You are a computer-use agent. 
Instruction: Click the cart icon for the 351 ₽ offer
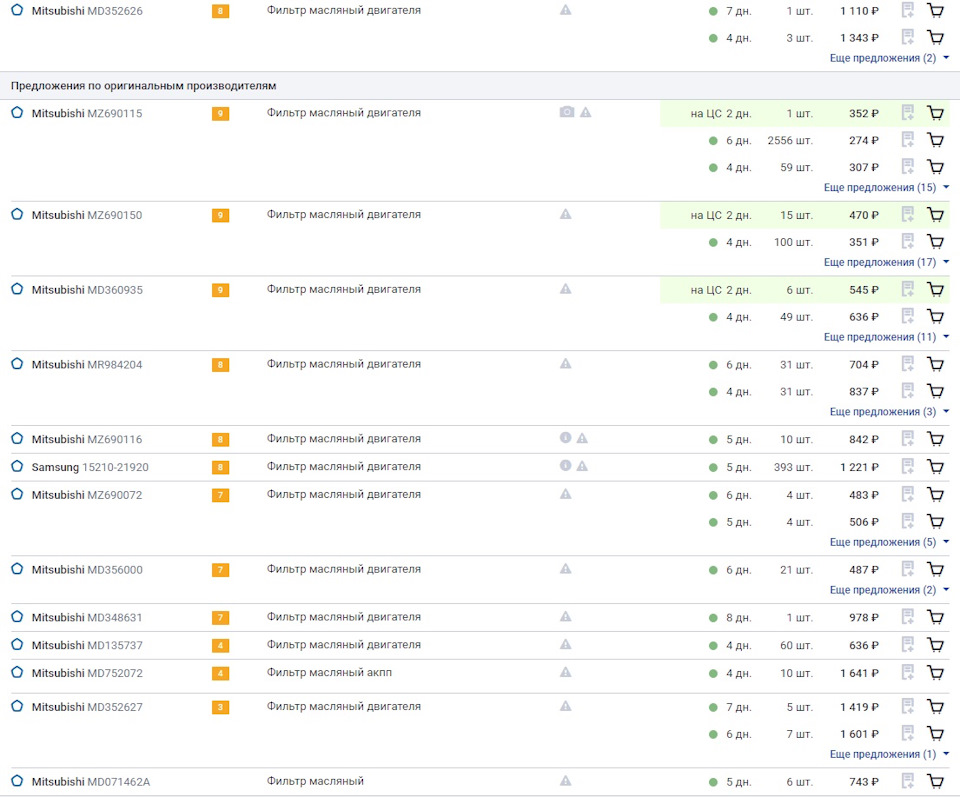935,242
